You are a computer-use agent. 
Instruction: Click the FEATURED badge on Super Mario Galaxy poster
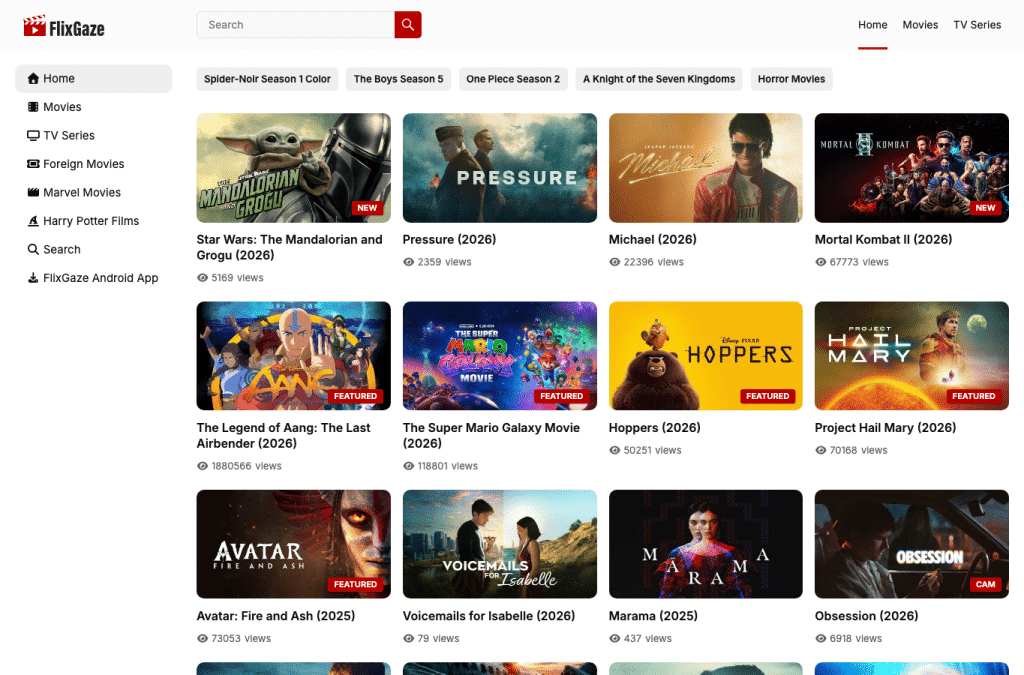coord(562,396)
